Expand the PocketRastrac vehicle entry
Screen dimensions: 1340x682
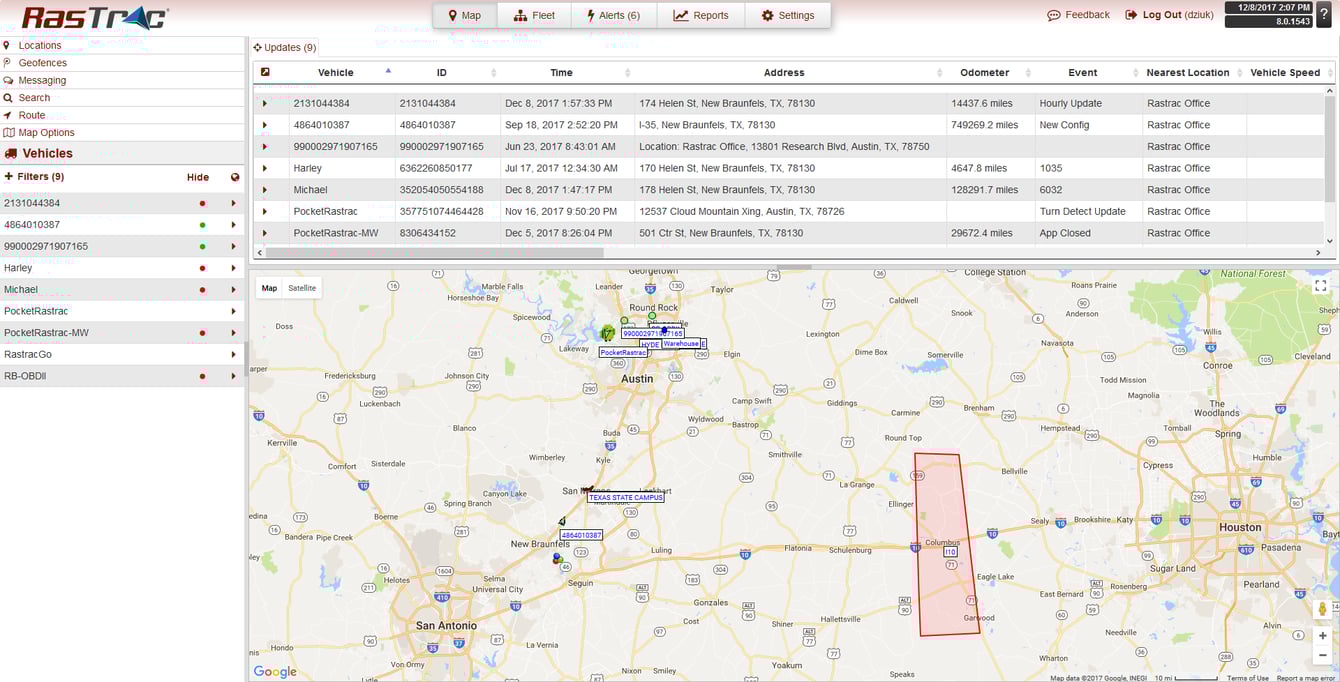[233, 311]
